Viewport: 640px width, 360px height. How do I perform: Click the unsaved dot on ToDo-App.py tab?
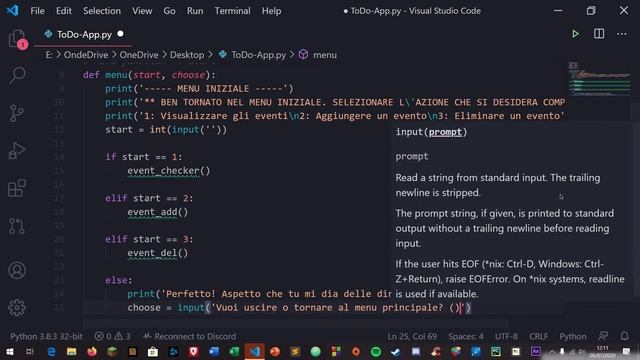click(120, 34)
